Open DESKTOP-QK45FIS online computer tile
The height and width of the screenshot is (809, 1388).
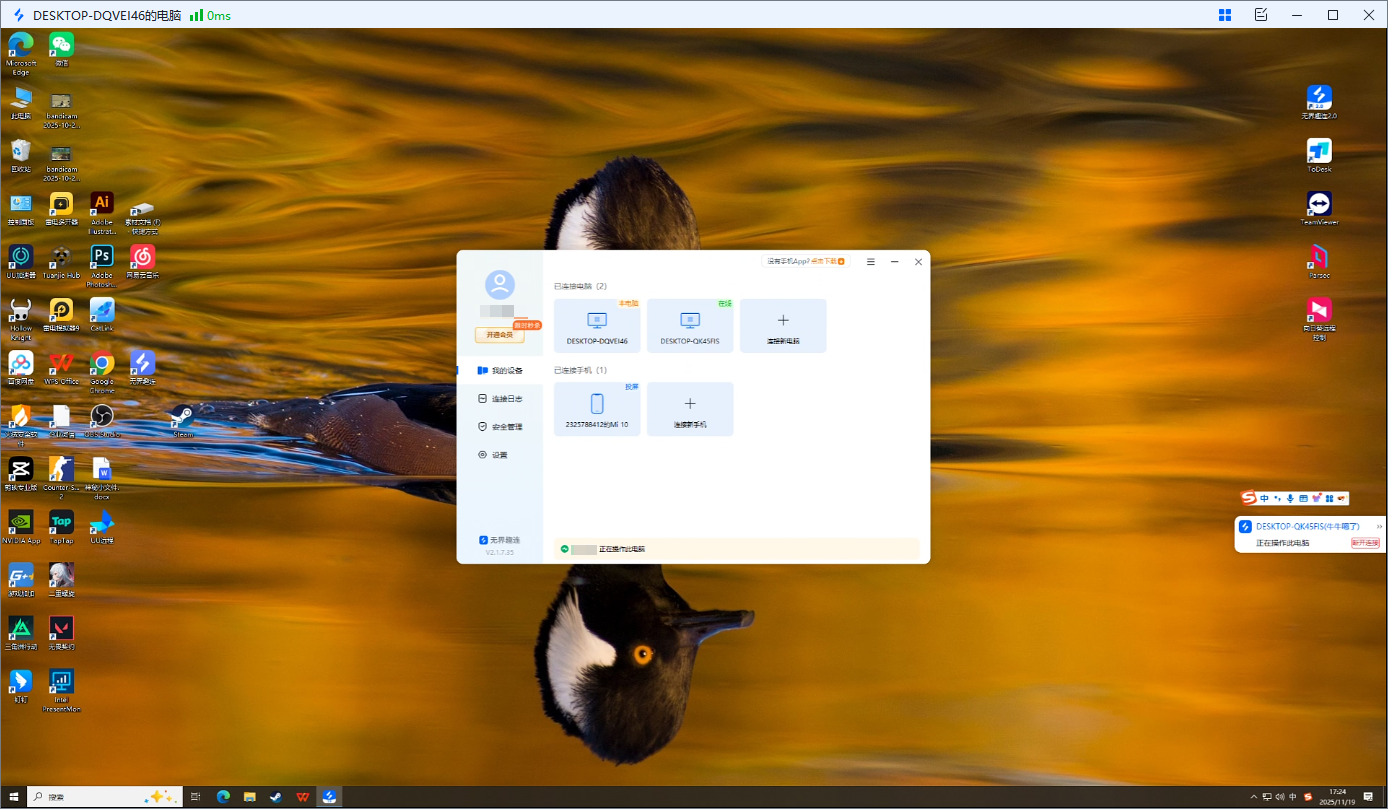[690, 325]
